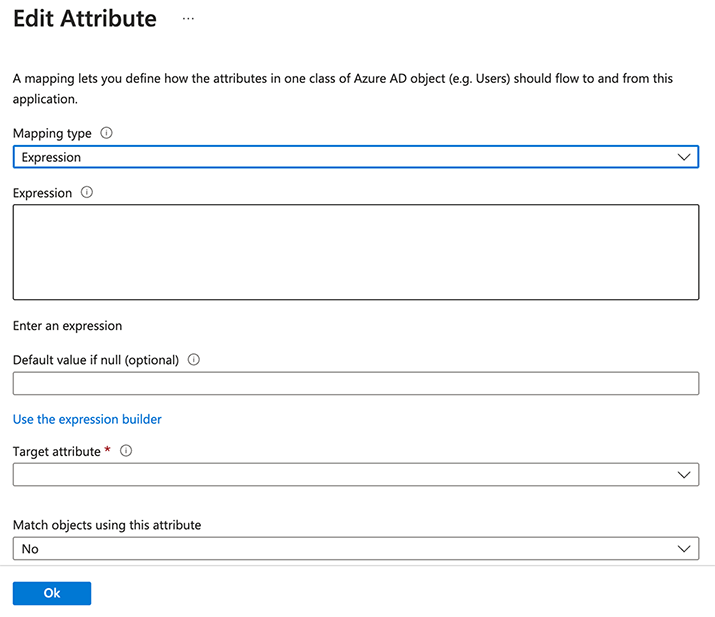The width and height of the screenshot is (715, 617).
Task: Click the info icon next to Mapping type
Action: pyautogui.click(x=107, y=133)
